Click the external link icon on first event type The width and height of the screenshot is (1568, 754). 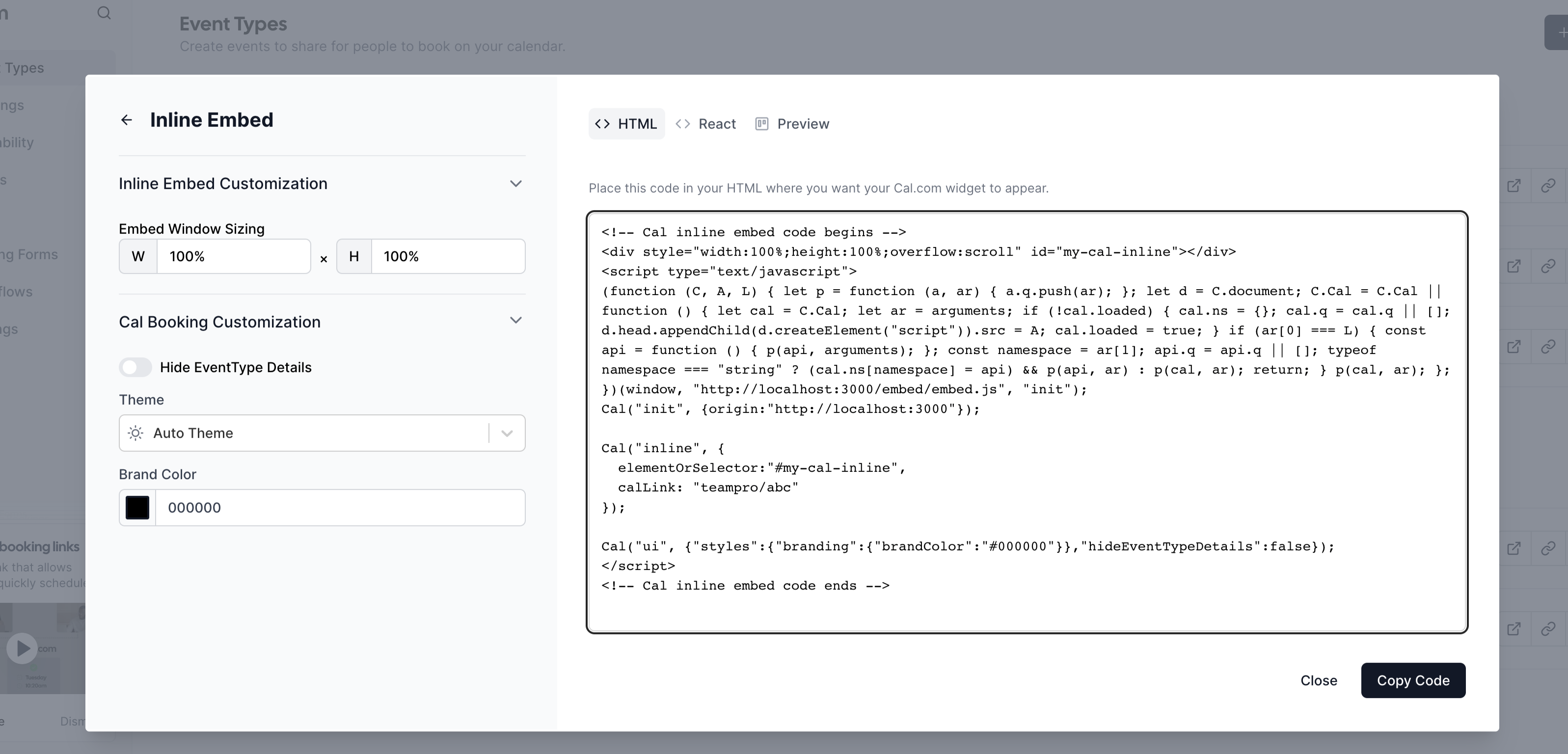[1514, 186]
